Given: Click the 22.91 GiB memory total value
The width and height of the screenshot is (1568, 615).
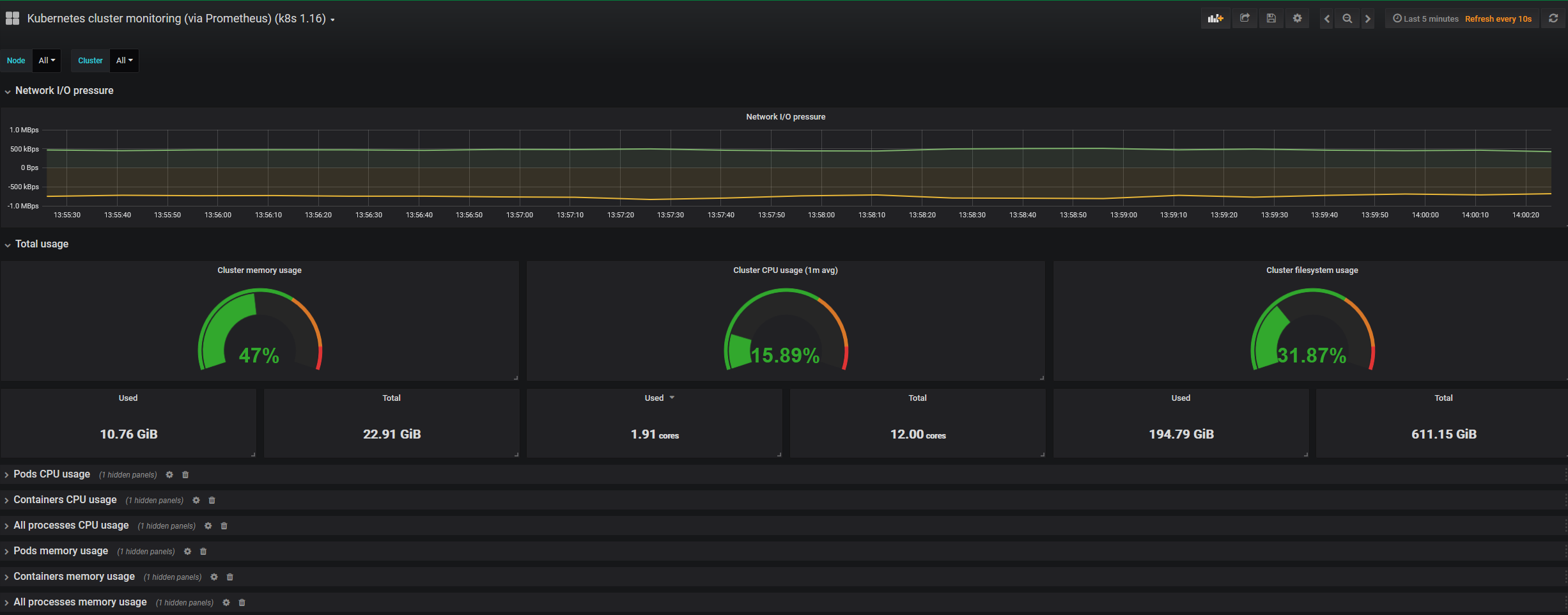Looking at the screenshot, I should 392,434.
